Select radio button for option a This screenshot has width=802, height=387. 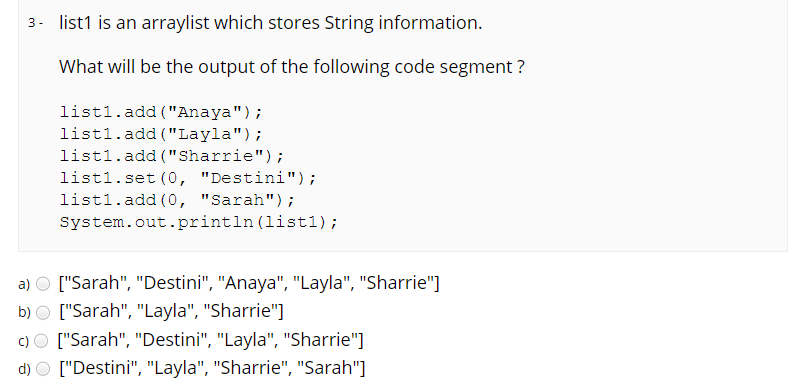point(43,284)
